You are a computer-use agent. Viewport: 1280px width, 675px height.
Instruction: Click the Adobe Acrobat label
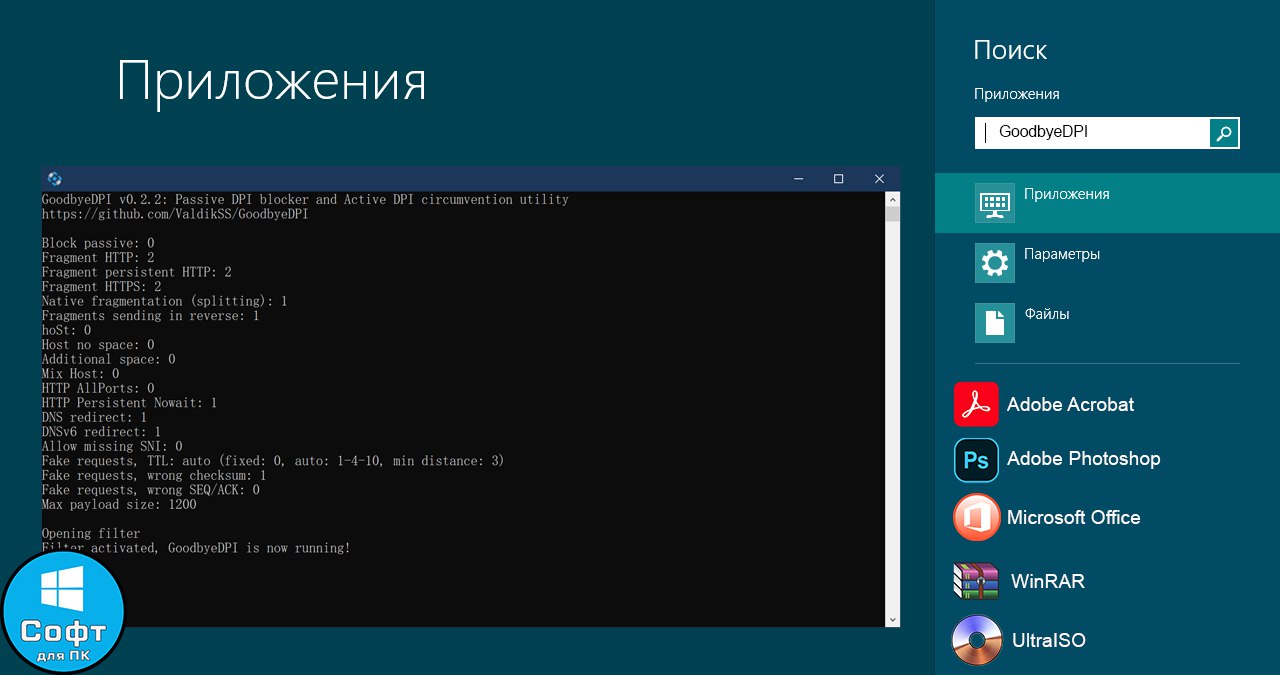point(1070,405)
